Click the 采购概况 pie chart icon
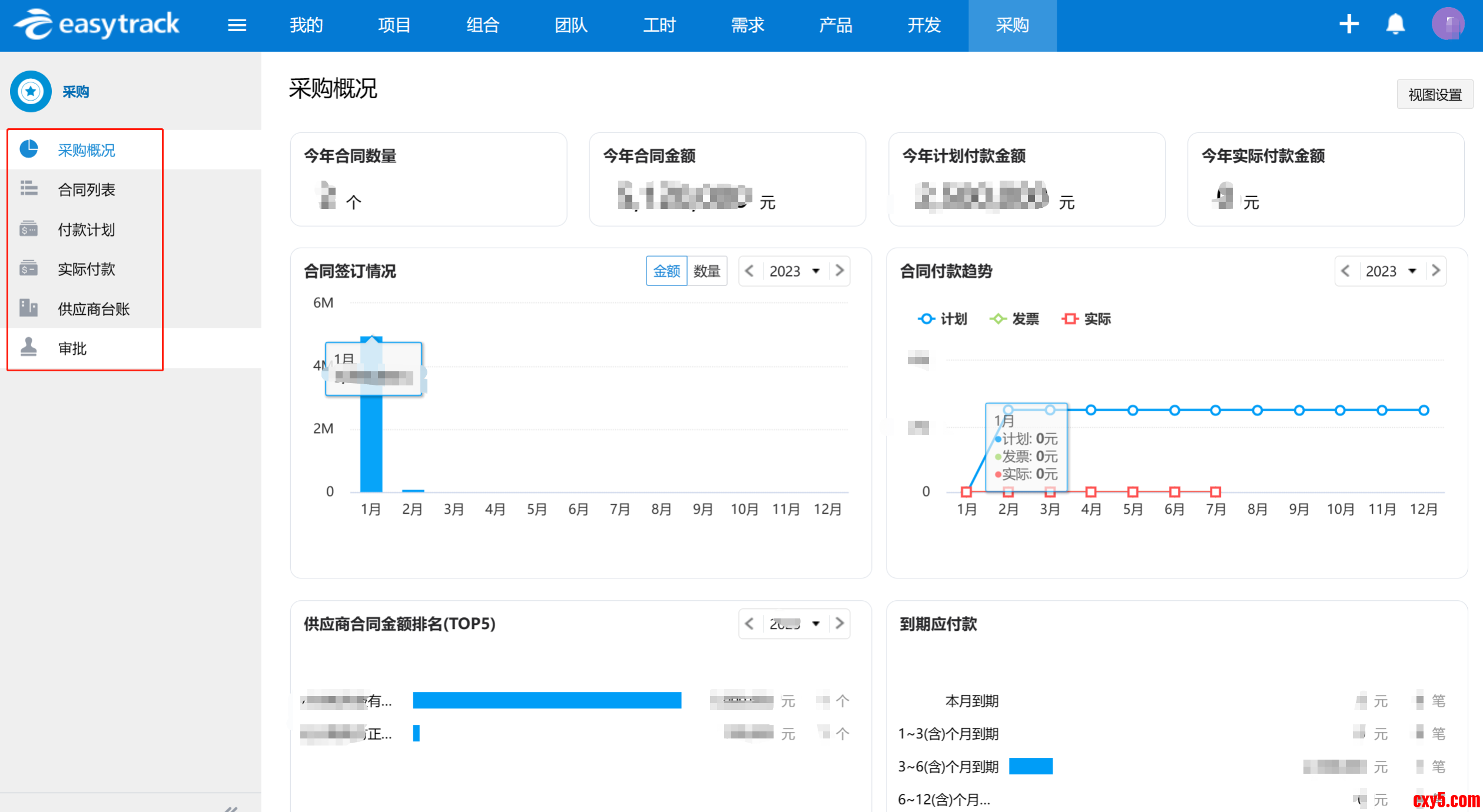 pyautogui.click(x=29, y=149)
